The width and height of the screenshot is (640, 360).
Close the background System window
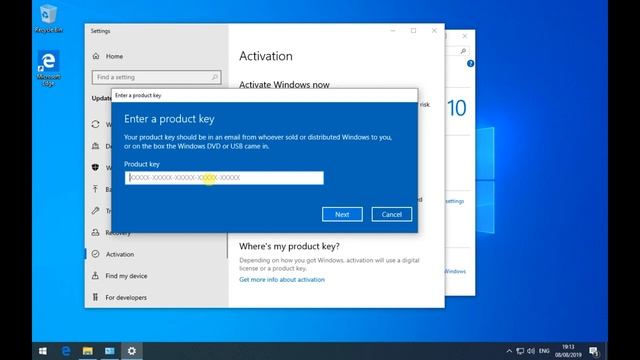464,36
